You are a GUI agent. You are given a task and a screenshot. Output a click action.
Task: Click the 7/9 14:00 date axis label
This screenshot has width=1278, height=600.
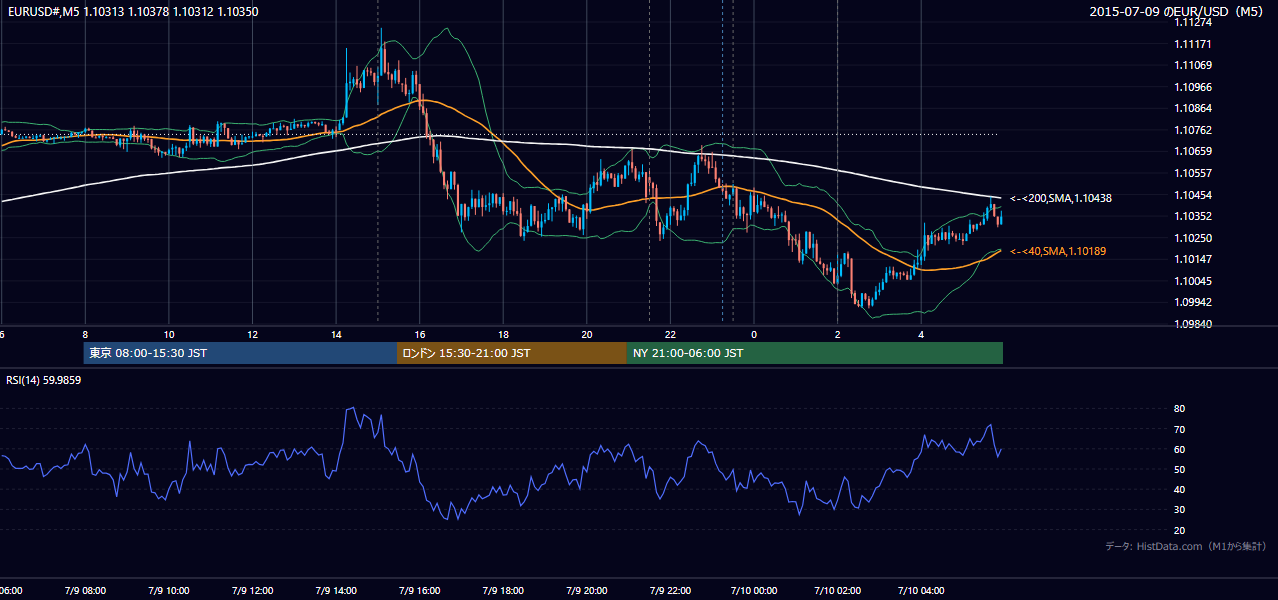[x=336, y=590]
